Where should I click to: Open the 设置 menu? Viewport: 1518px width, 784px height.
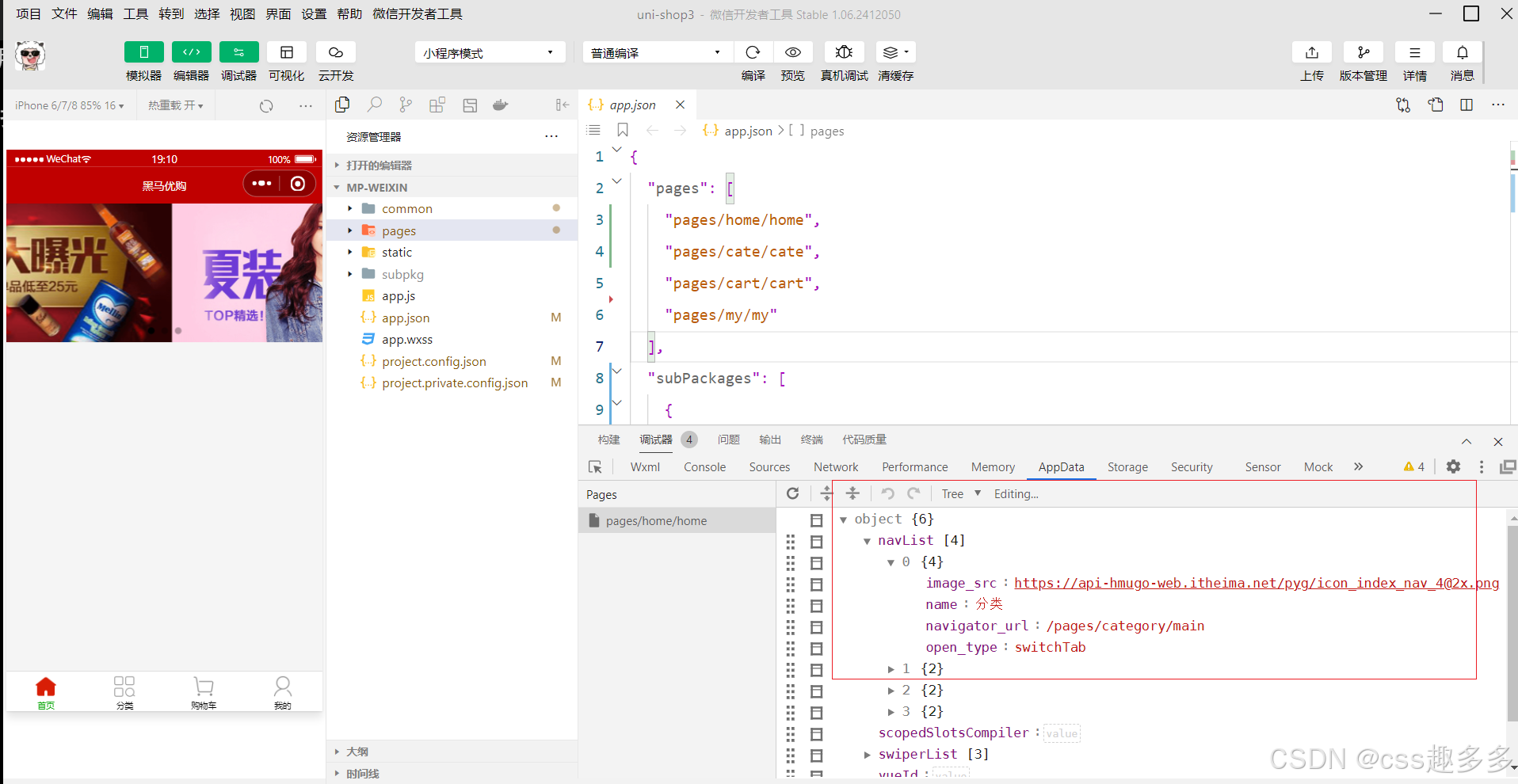click(314, 14)
